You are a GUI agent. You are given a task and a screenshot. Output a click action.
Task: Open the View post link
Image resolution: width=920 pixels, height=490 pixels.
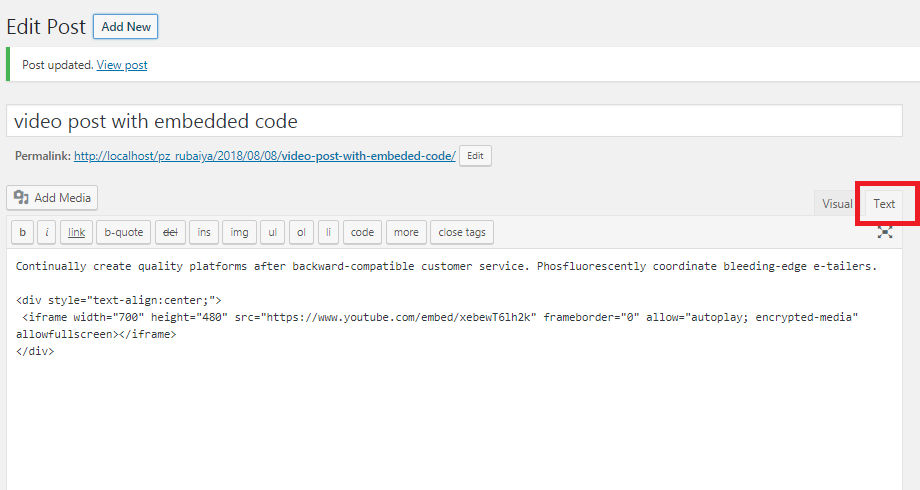click(x=122, y=65)
